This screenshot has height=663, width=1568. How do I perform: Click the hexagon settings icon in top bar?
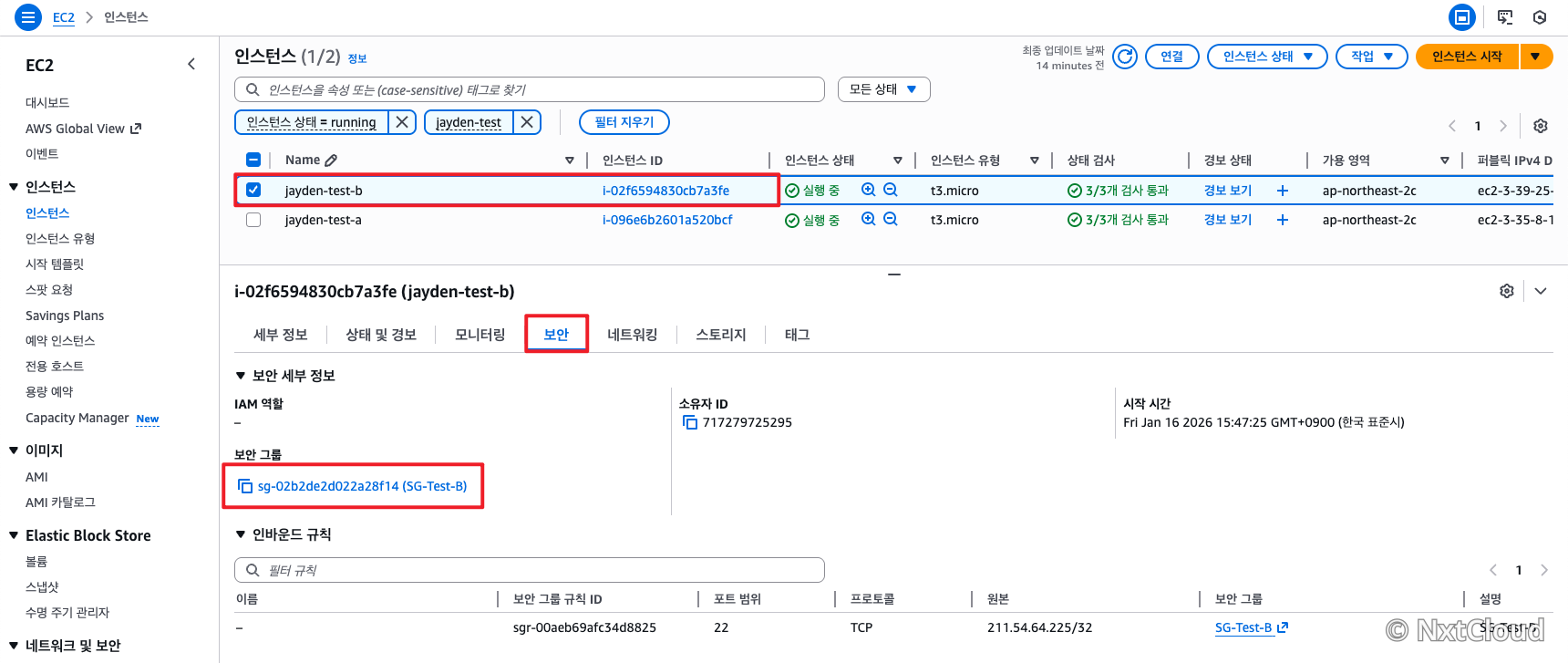click(1540, 17)
